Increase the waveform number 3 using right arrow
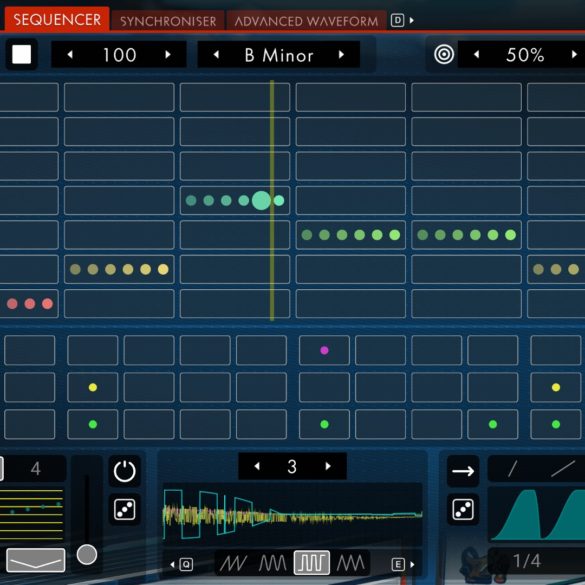This screenshot has height=585, width=585. (x=328, y=466)
